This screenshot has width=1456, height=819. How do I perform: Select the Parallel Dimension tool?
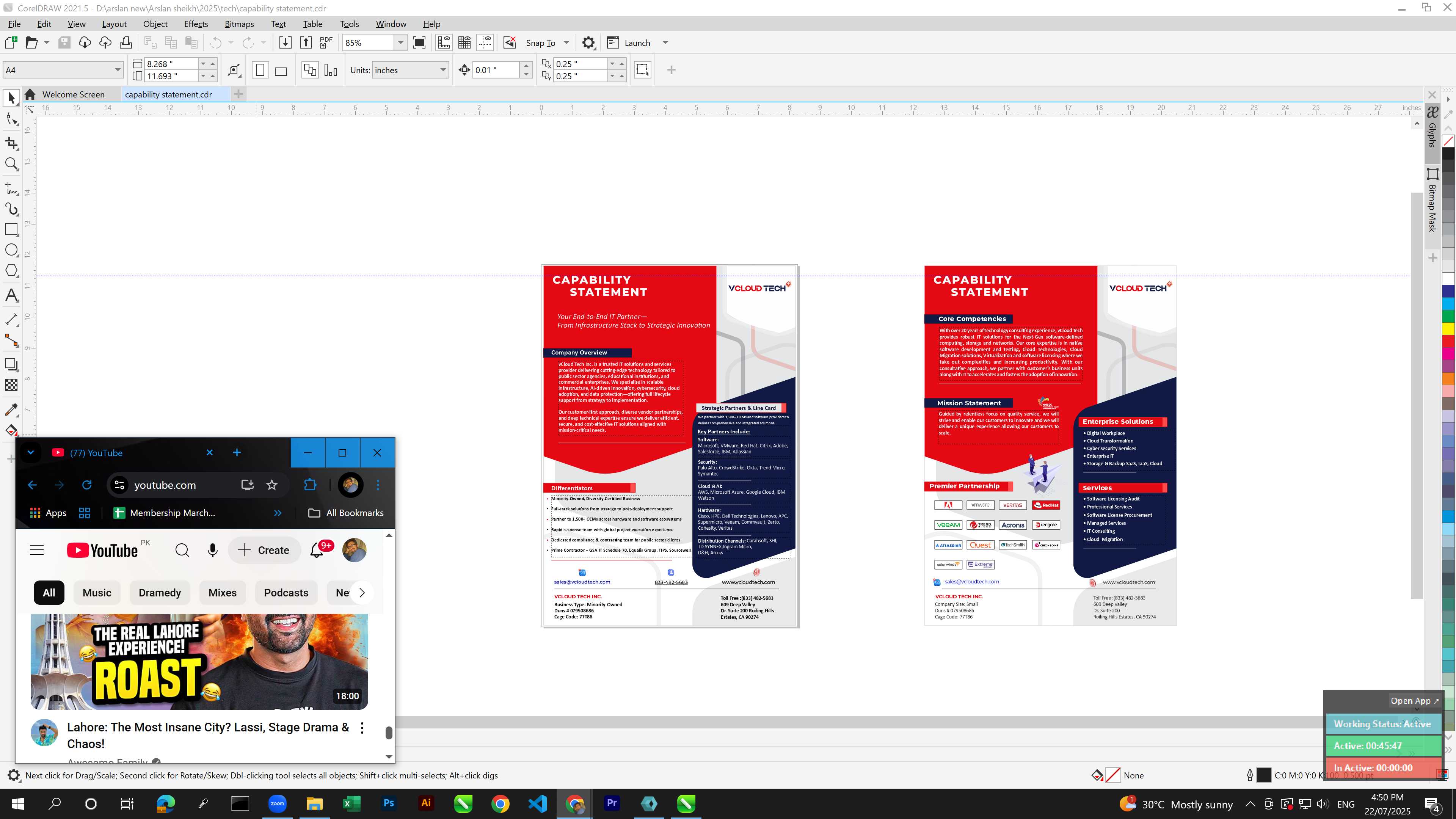coord(11,319)
